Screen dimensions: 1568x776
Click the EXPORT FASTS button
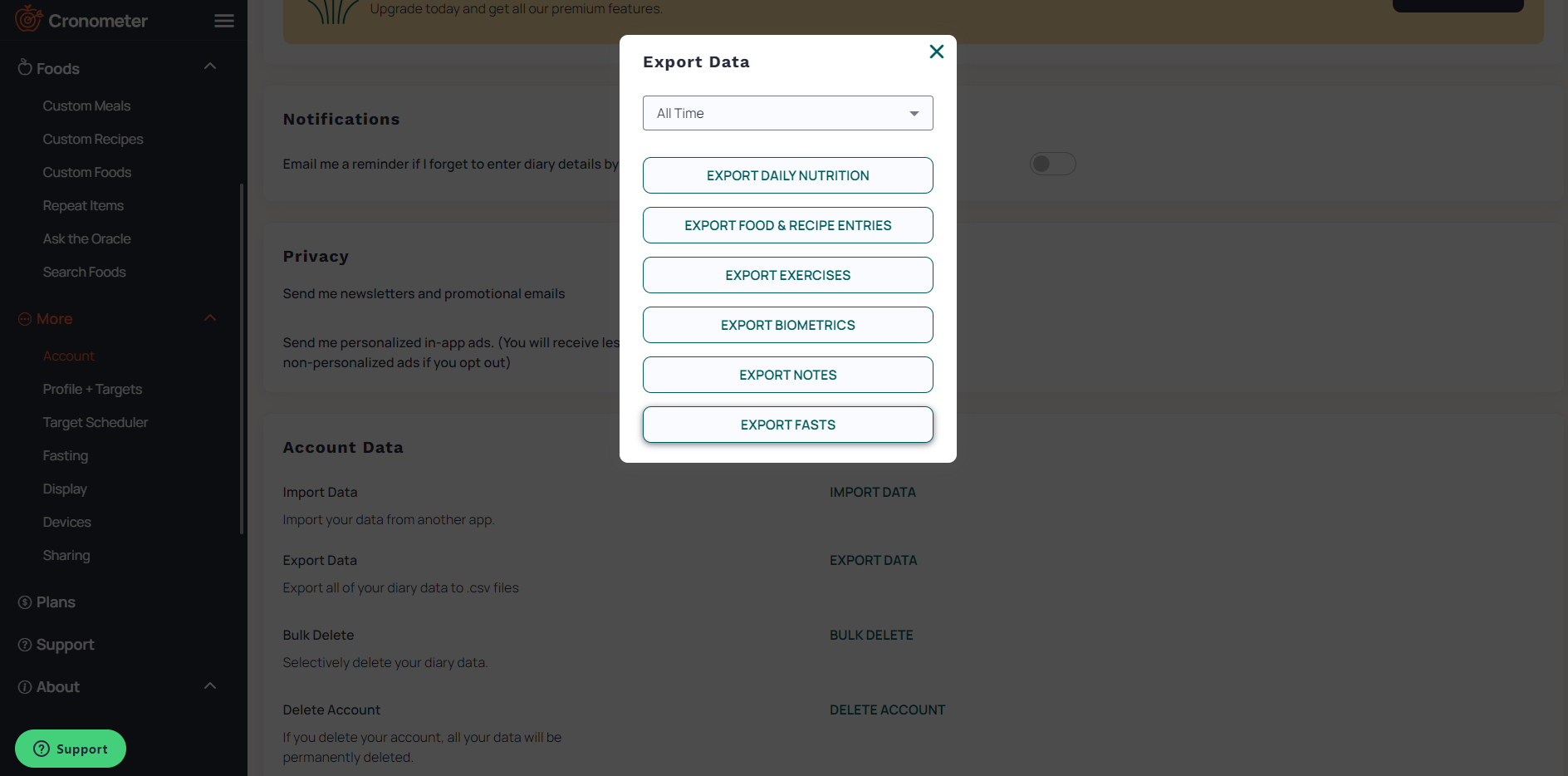pos(787,425)
